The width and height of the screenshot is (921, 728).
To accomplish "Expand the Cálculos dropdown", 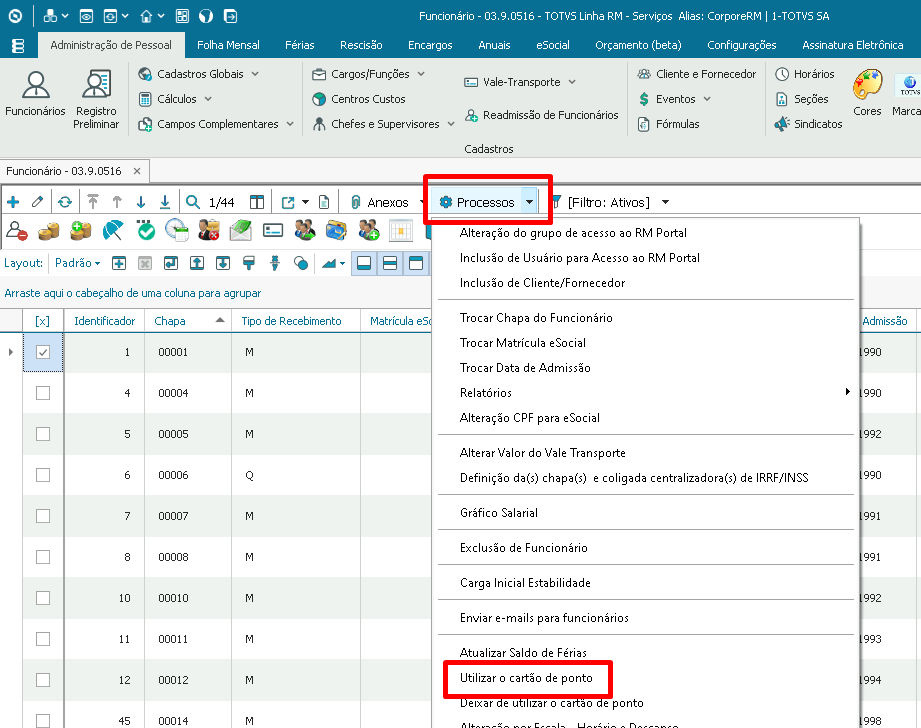I will coord(208,99).
